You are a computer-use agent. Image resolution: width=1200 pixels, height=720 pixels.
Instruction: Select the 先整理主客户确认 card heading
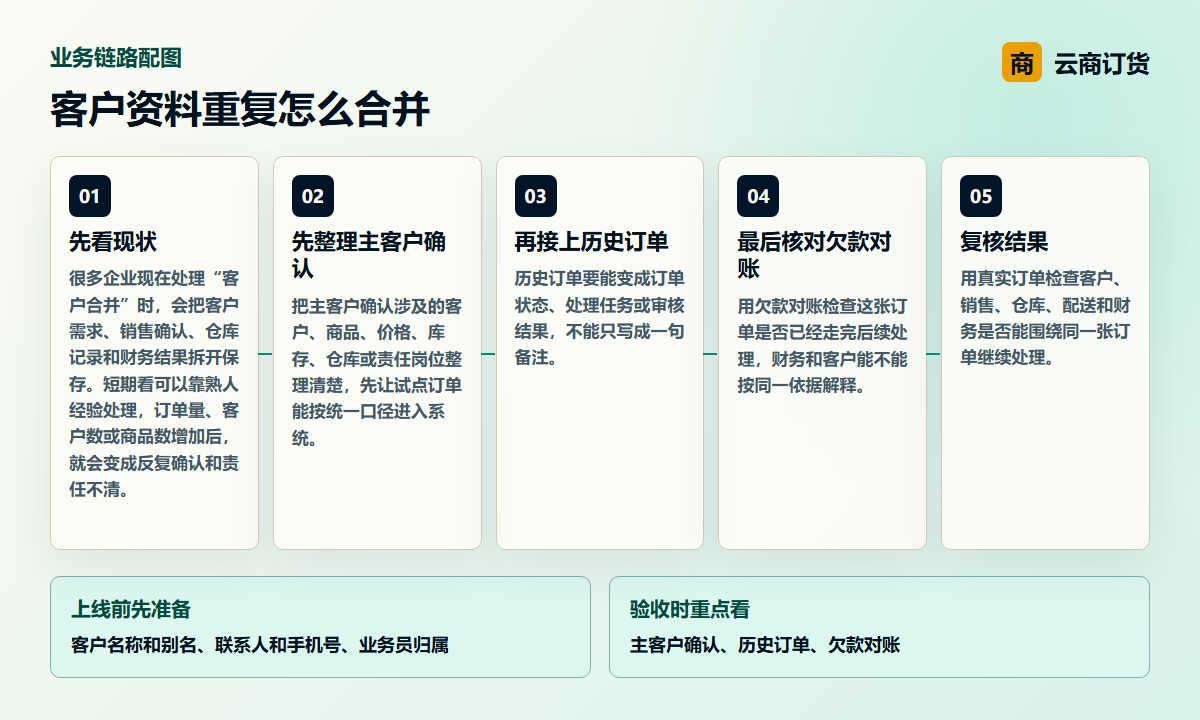point(369,256)
